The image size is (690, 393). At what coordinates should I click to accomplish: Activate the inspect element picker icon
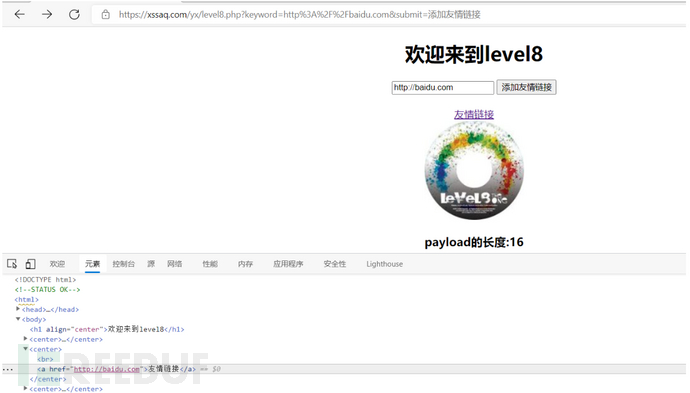(12, 264)
